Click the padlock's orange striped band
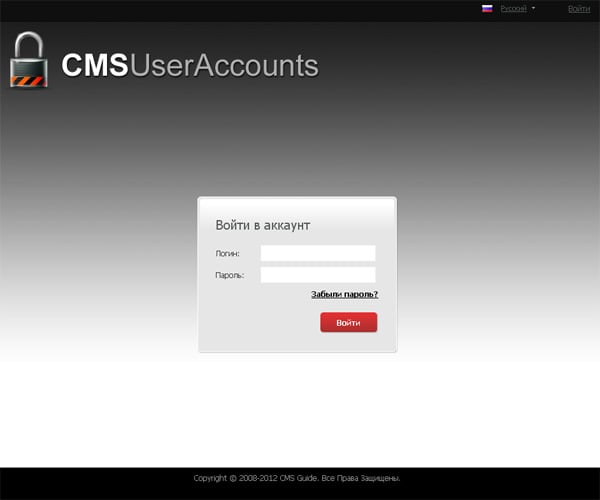 coord(29,79)
